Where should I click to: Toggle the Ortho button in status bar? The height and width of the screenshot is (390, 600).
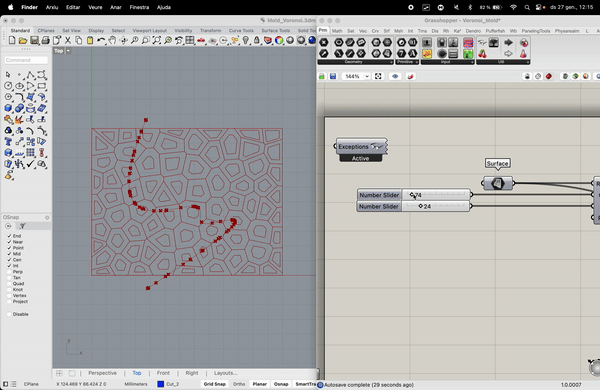click(239, 384)
